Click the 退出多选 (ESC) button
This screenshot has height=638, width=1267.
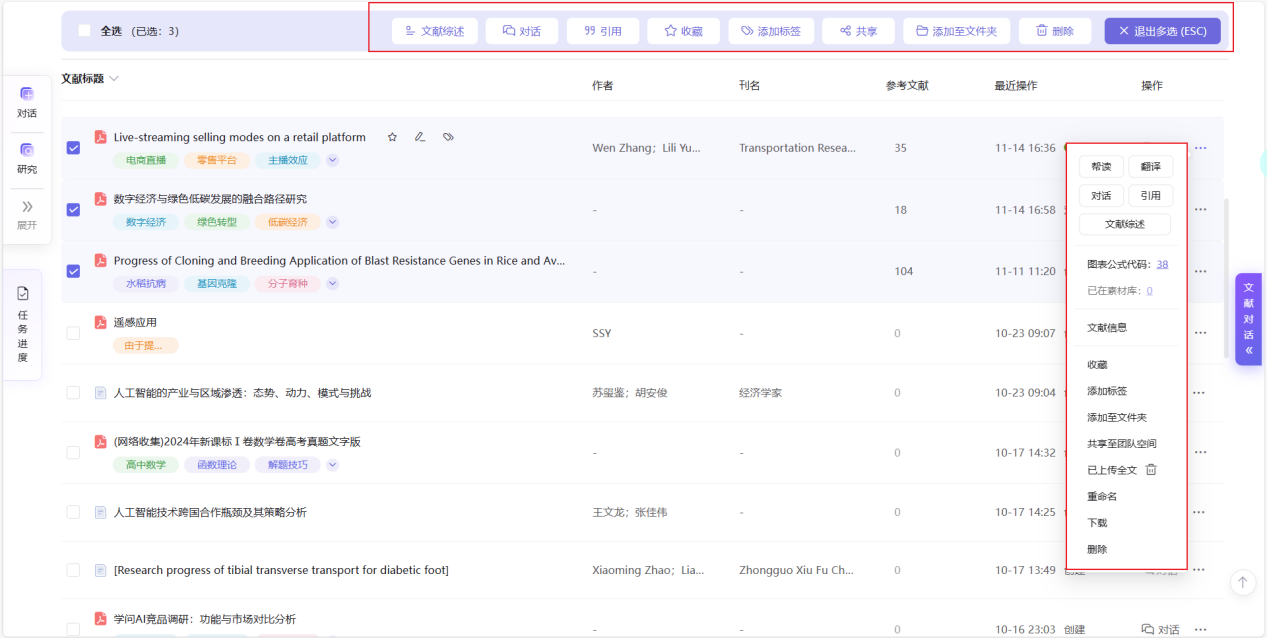coord(1162,31)
